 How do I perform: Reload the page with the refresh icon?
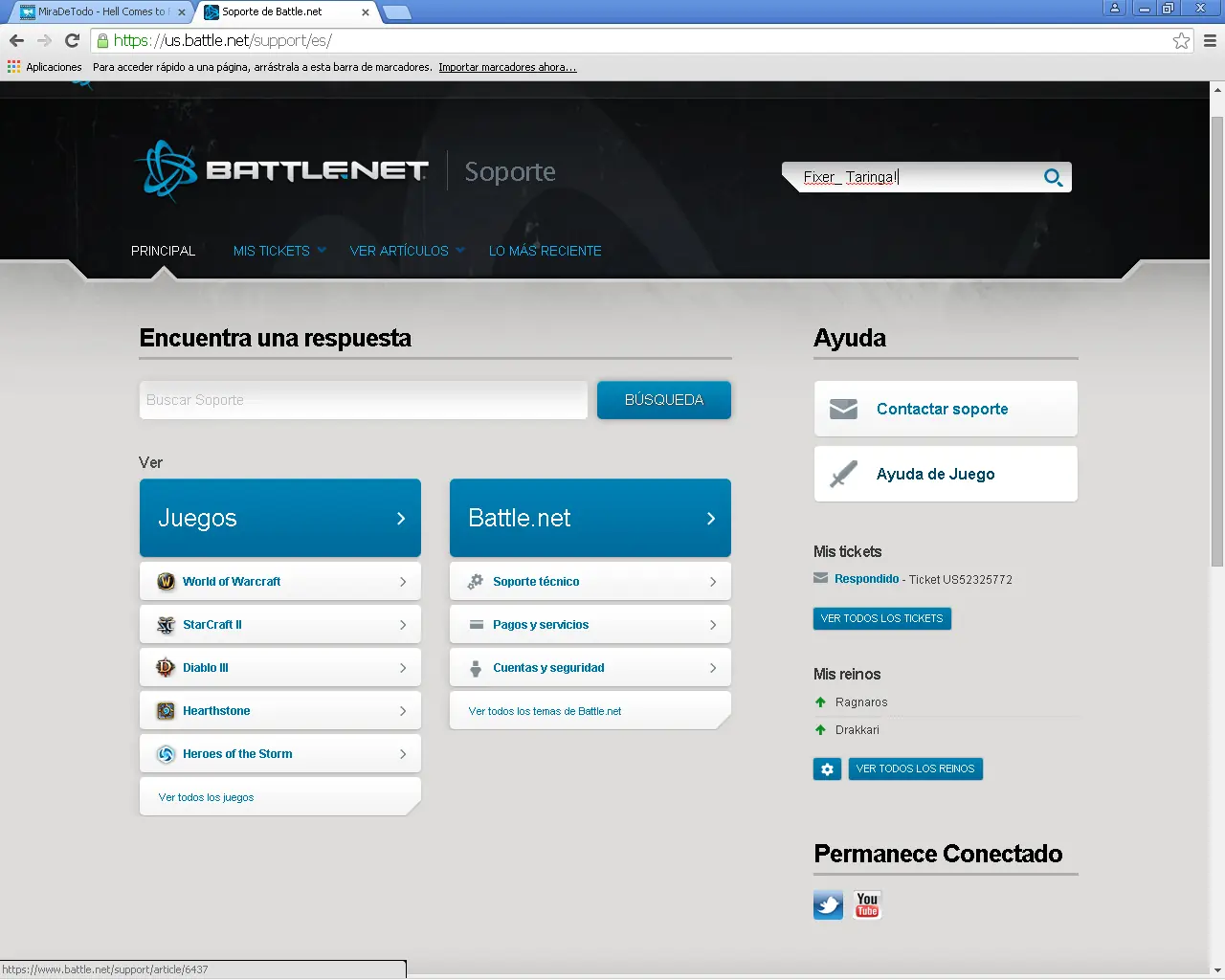tap(72, 40)
